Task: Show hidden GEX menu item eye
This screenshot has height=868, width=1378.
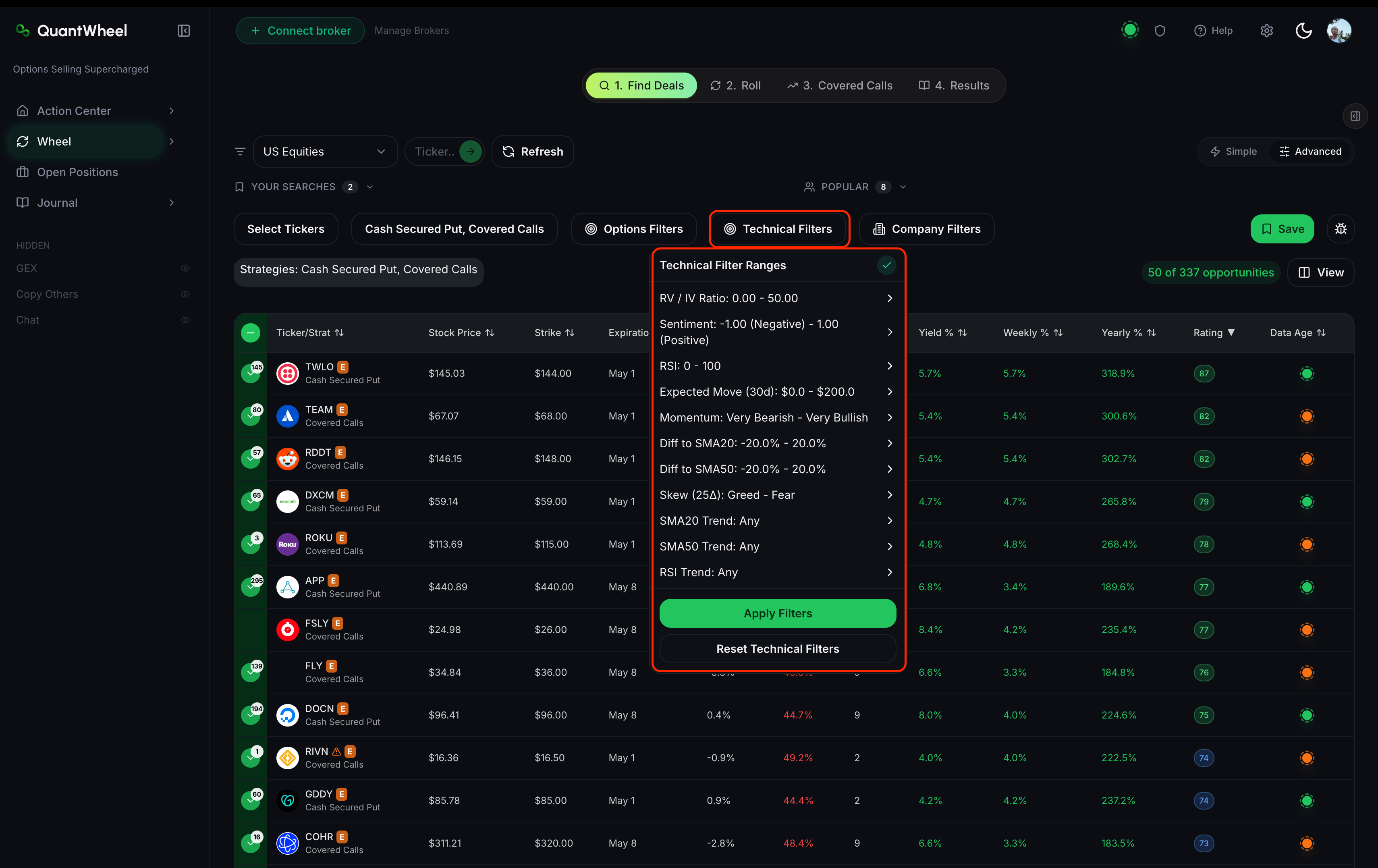Action: click(185, 268)
